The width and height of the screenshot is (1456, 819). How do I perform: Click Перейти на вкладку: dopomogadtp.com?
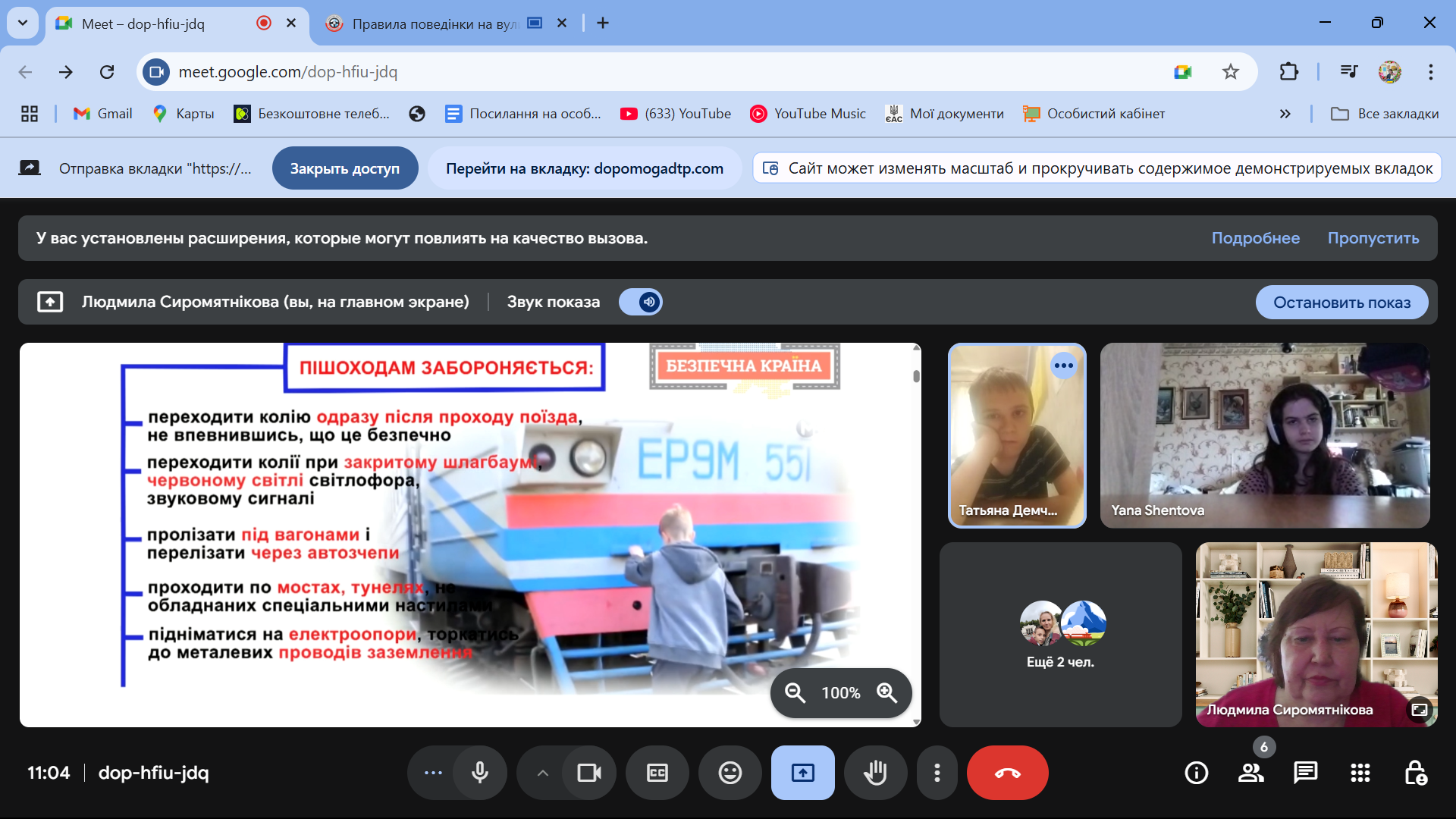coord(585,168)
